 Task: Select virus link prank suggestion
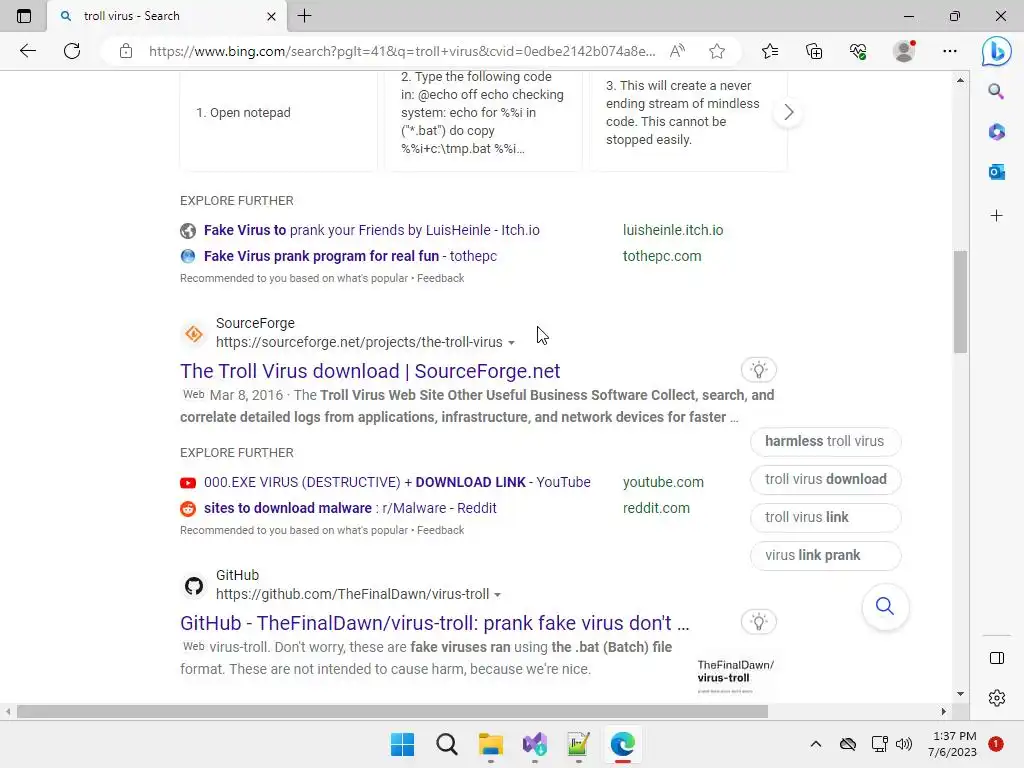(825, 555)
